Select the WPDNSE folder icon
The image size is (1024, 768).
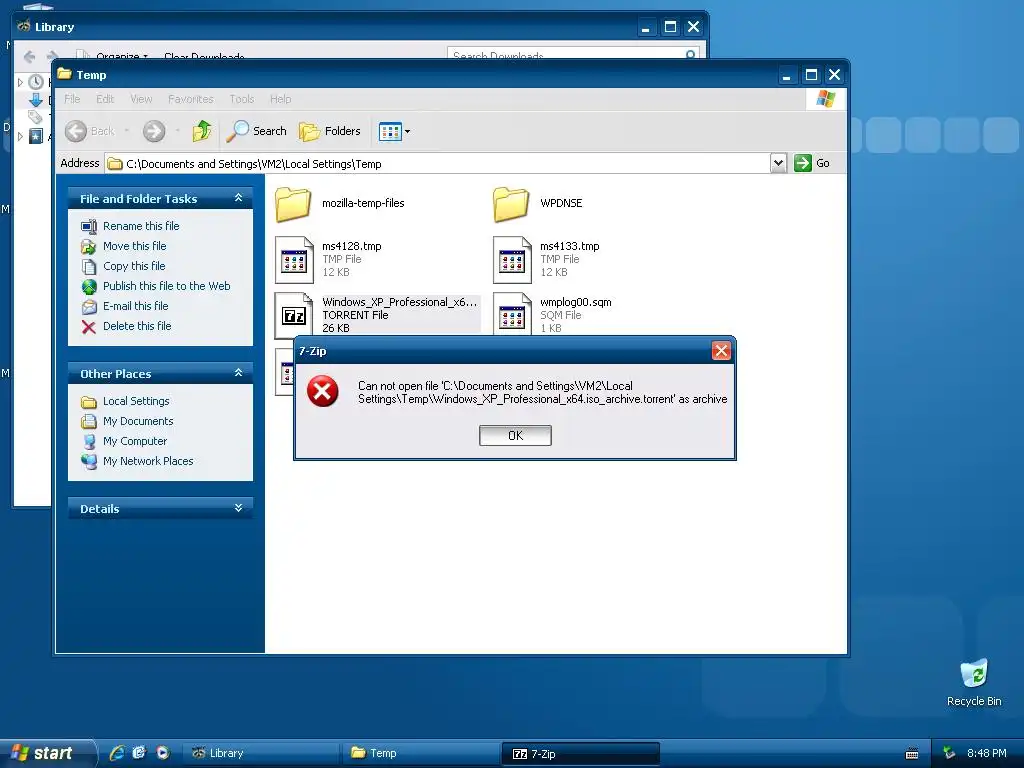(511, 204)
